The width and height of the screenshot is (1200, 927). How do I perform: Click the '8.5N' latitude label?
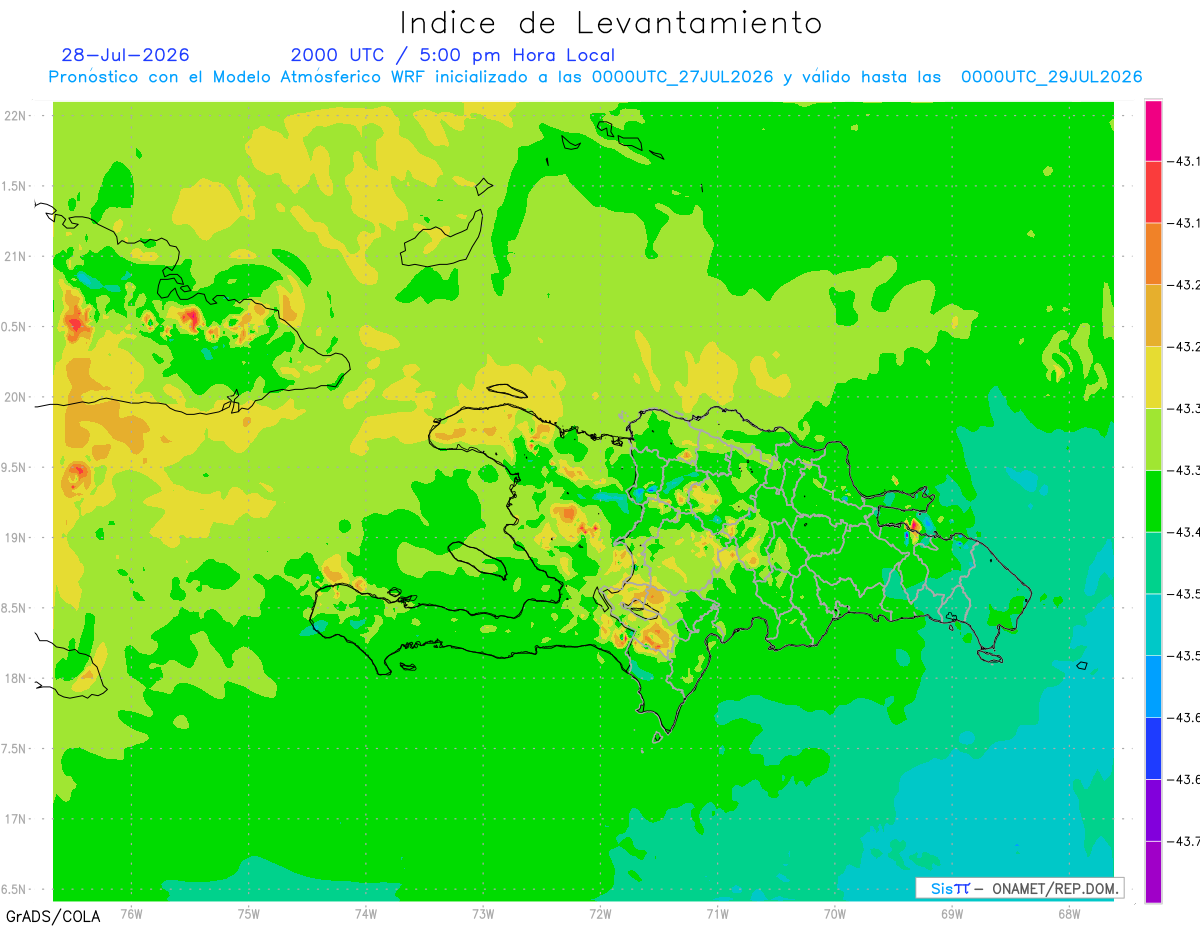[x=15, y=608]
